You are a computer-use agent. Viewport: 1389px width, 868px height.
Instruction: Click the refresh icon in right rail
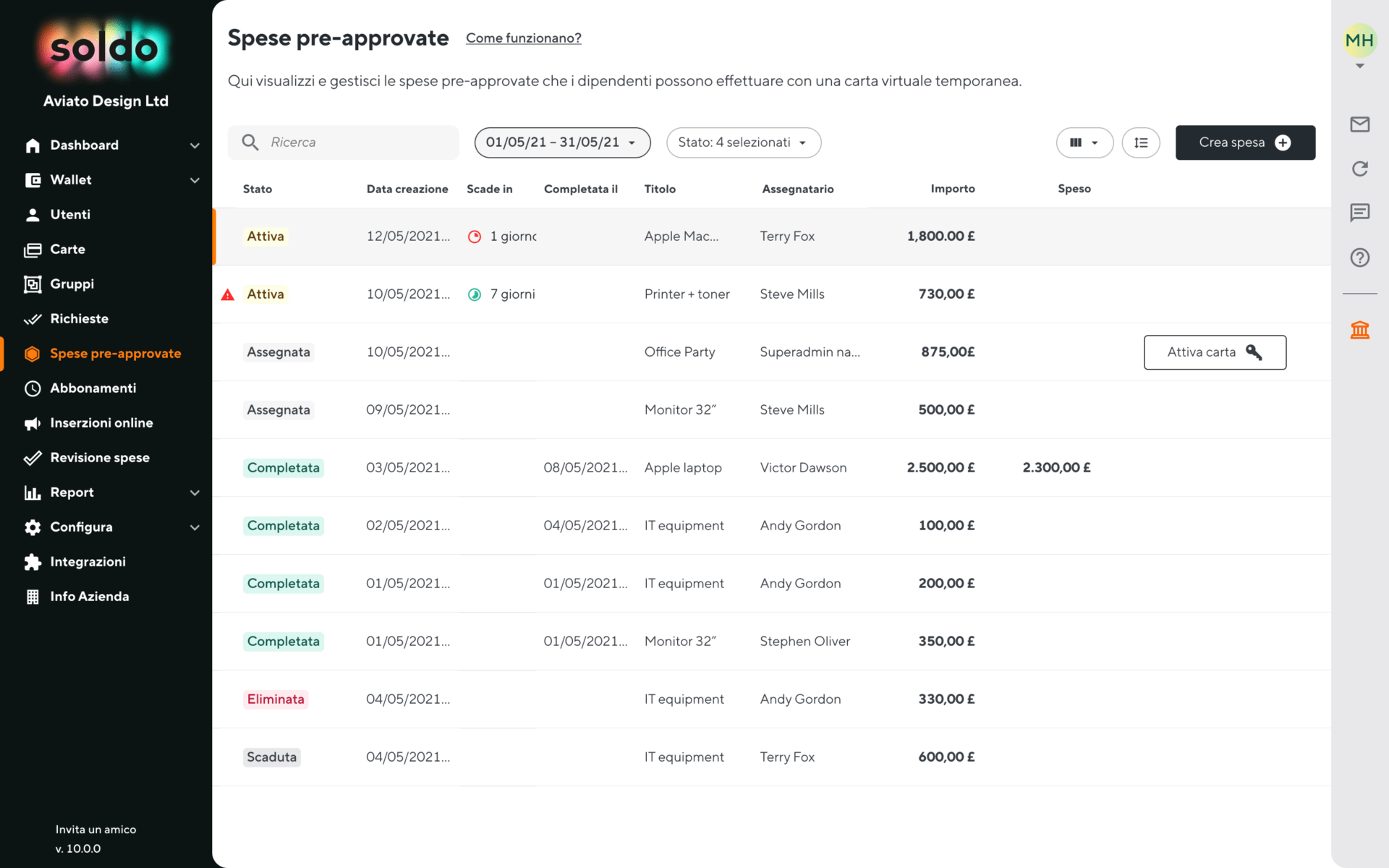tap(1359, 169)
